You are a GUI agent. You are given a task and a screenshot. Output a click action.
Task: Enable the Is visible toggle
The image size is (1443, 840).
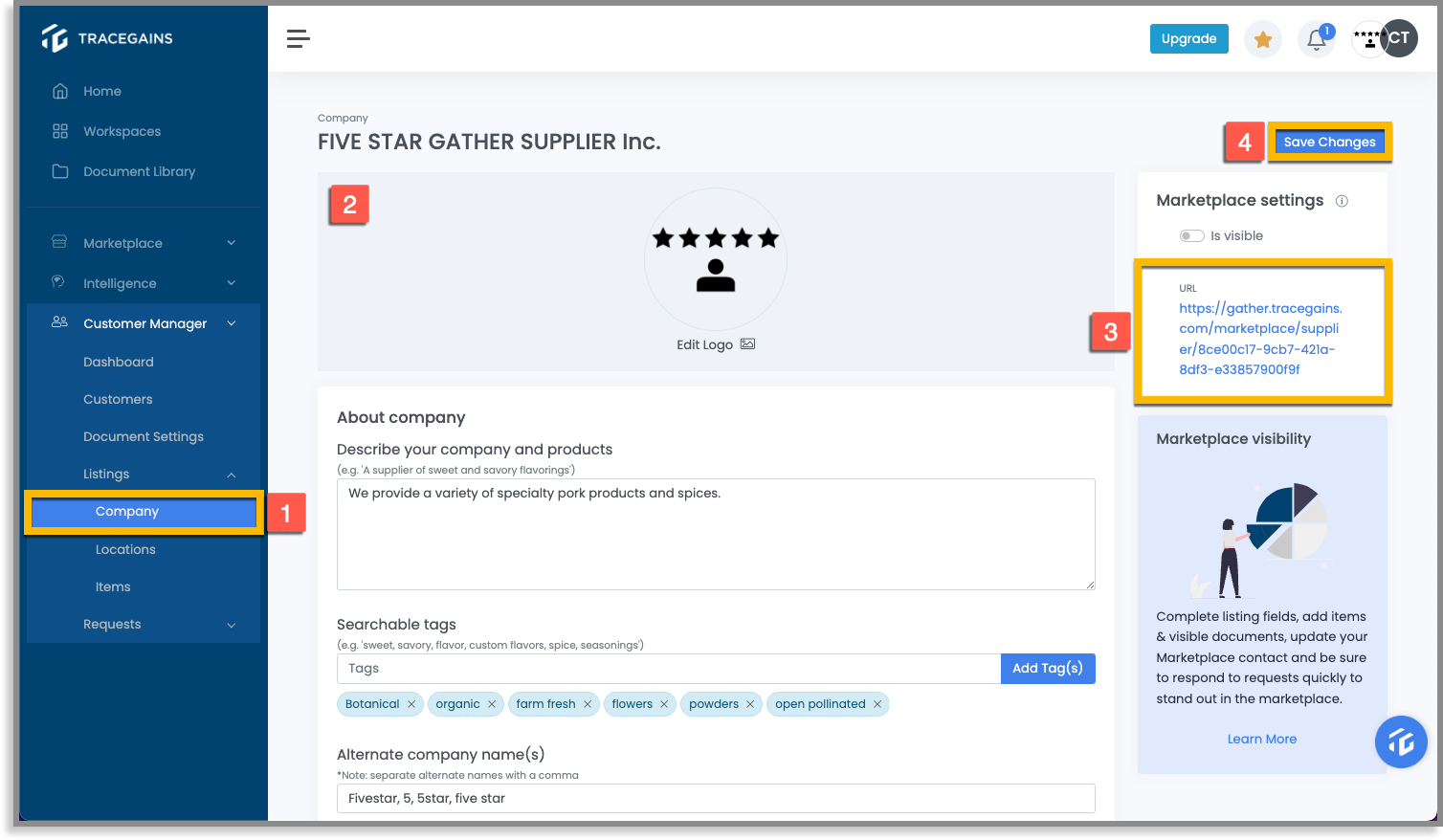coord(1191,235)
